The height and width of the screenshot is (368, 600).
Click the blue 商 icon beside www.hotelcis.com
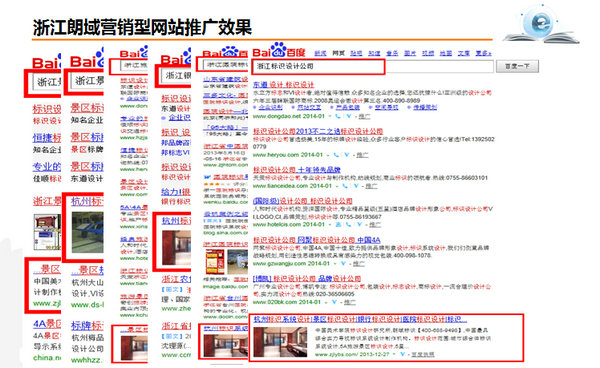338,225
